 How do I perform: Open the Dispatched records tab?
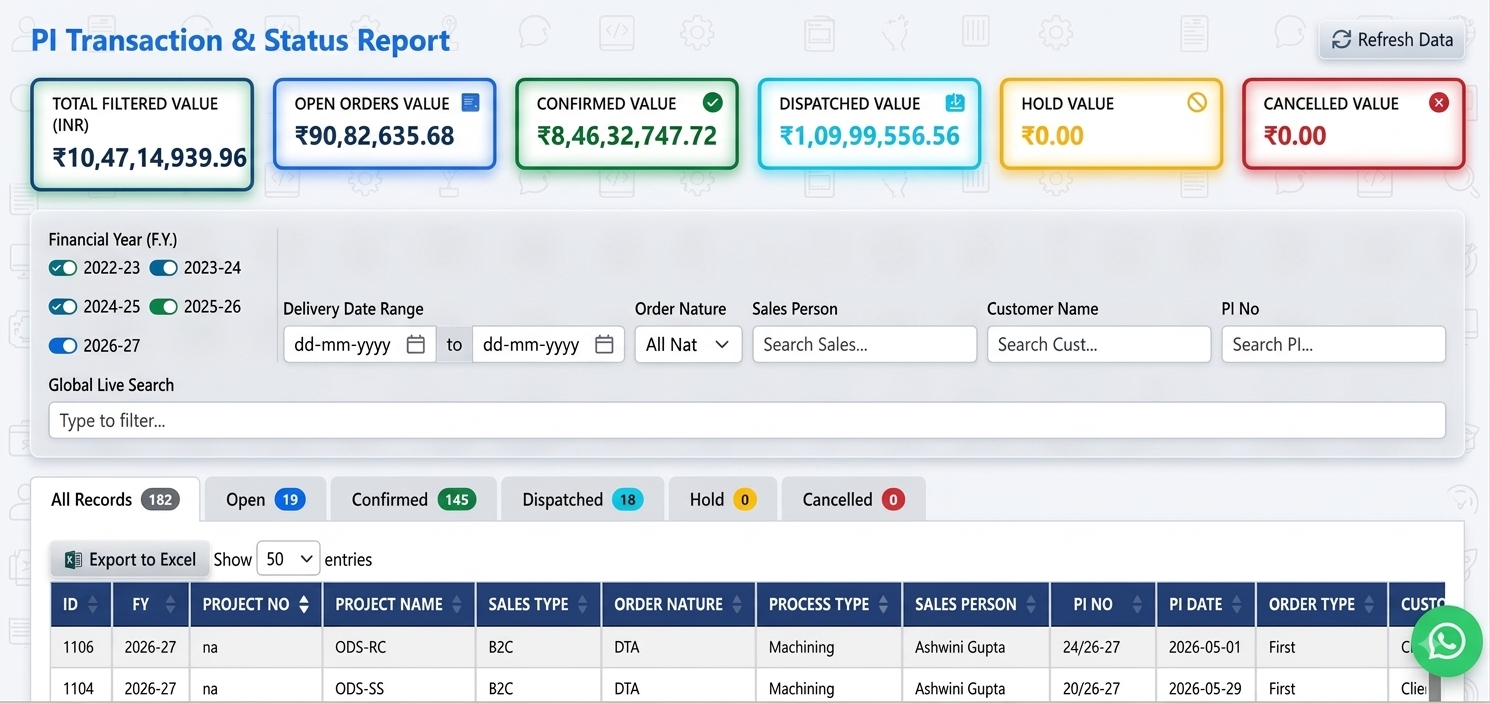point(582,499)
